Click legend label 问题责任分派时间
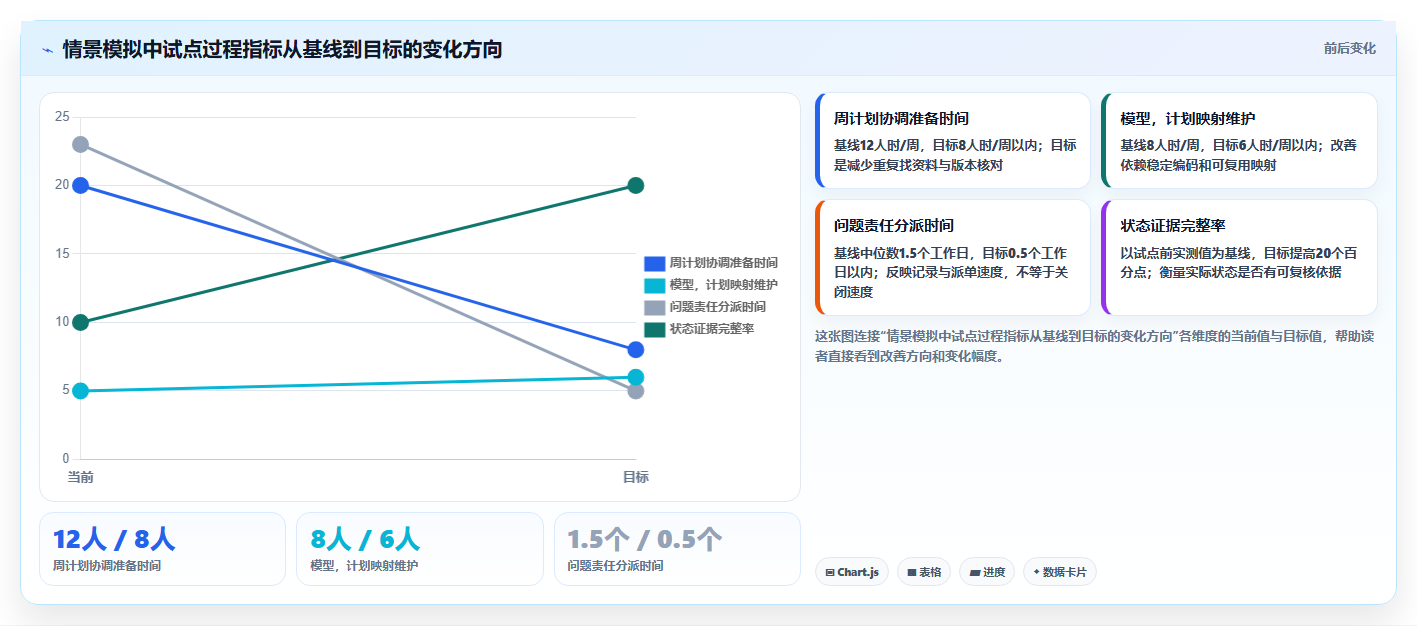The height and width of the screenshot is (626, 1417). pos(717,307)
